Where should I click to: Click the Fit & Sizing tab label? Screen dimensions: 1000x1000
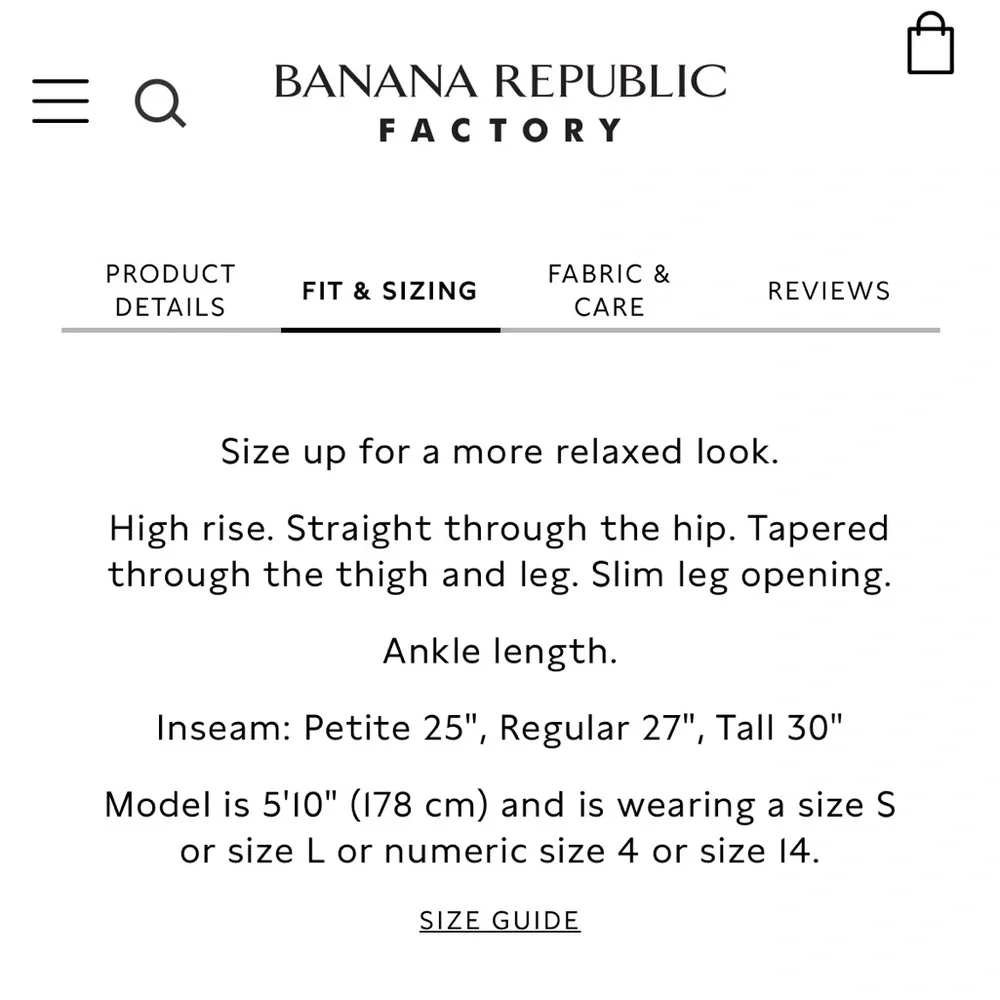coord(389,291)
